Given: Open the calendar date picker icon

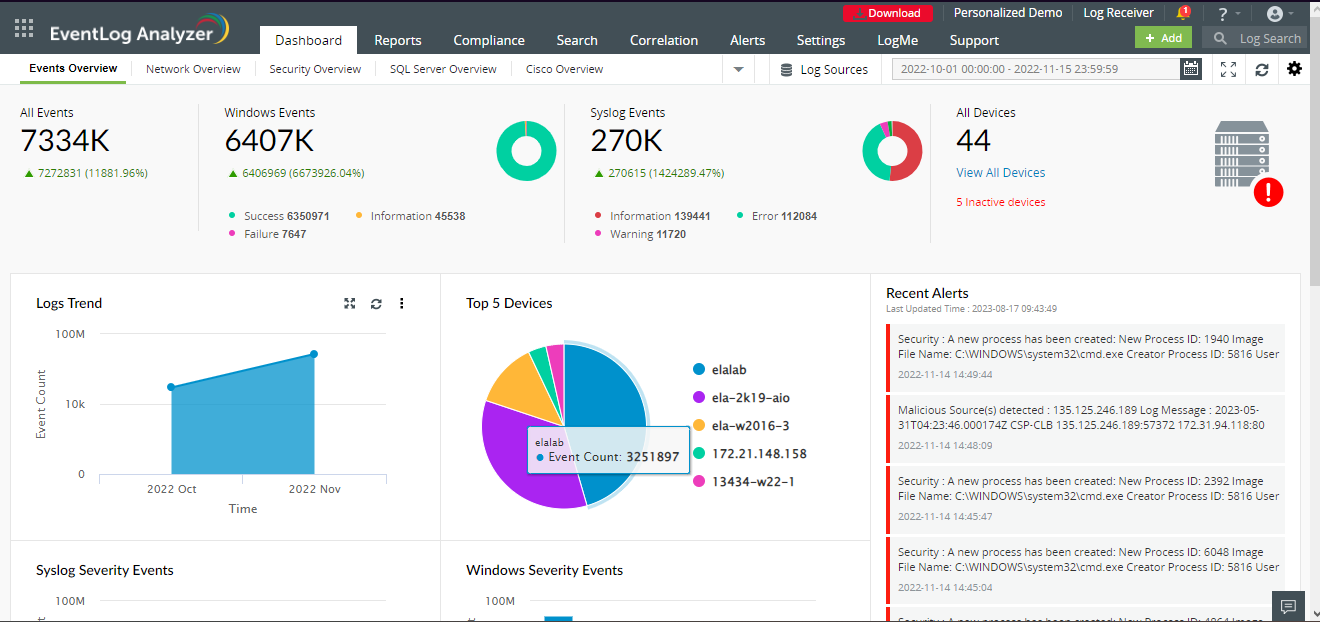Looking at the screenshot, I should tap(1190, 69).
